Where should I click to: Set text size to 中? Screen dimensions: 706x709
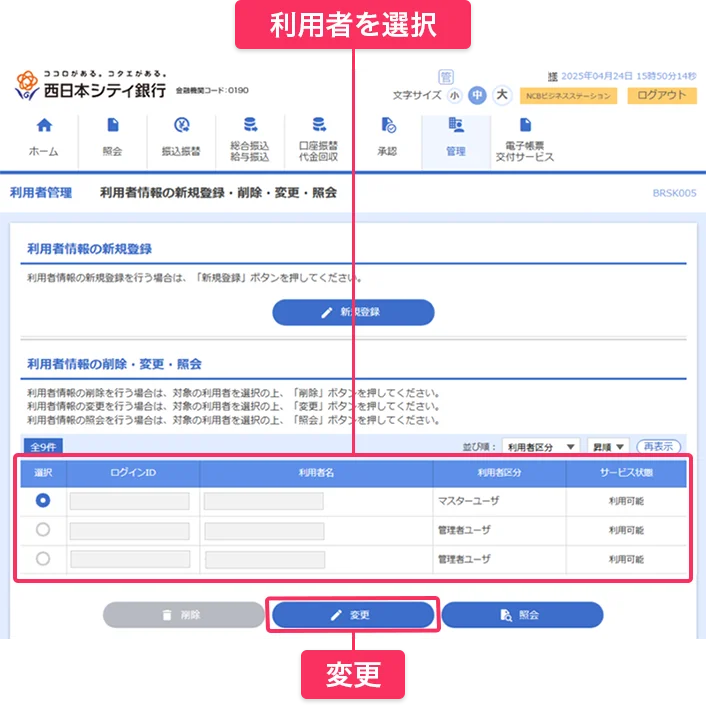pos(477,95)
